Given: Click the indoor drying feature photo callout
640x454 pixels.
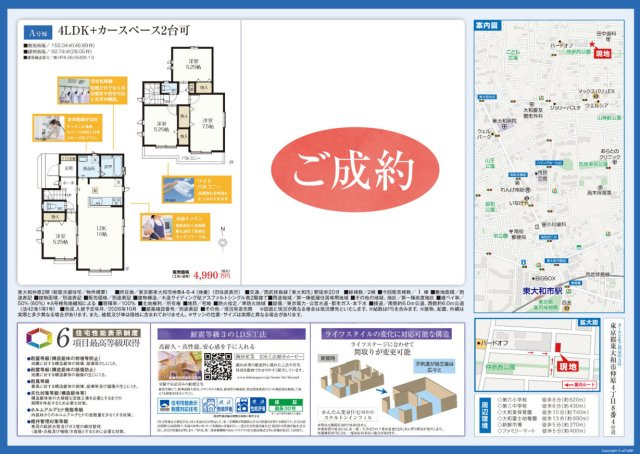Looking at the screenshot, I should (92, 90).
